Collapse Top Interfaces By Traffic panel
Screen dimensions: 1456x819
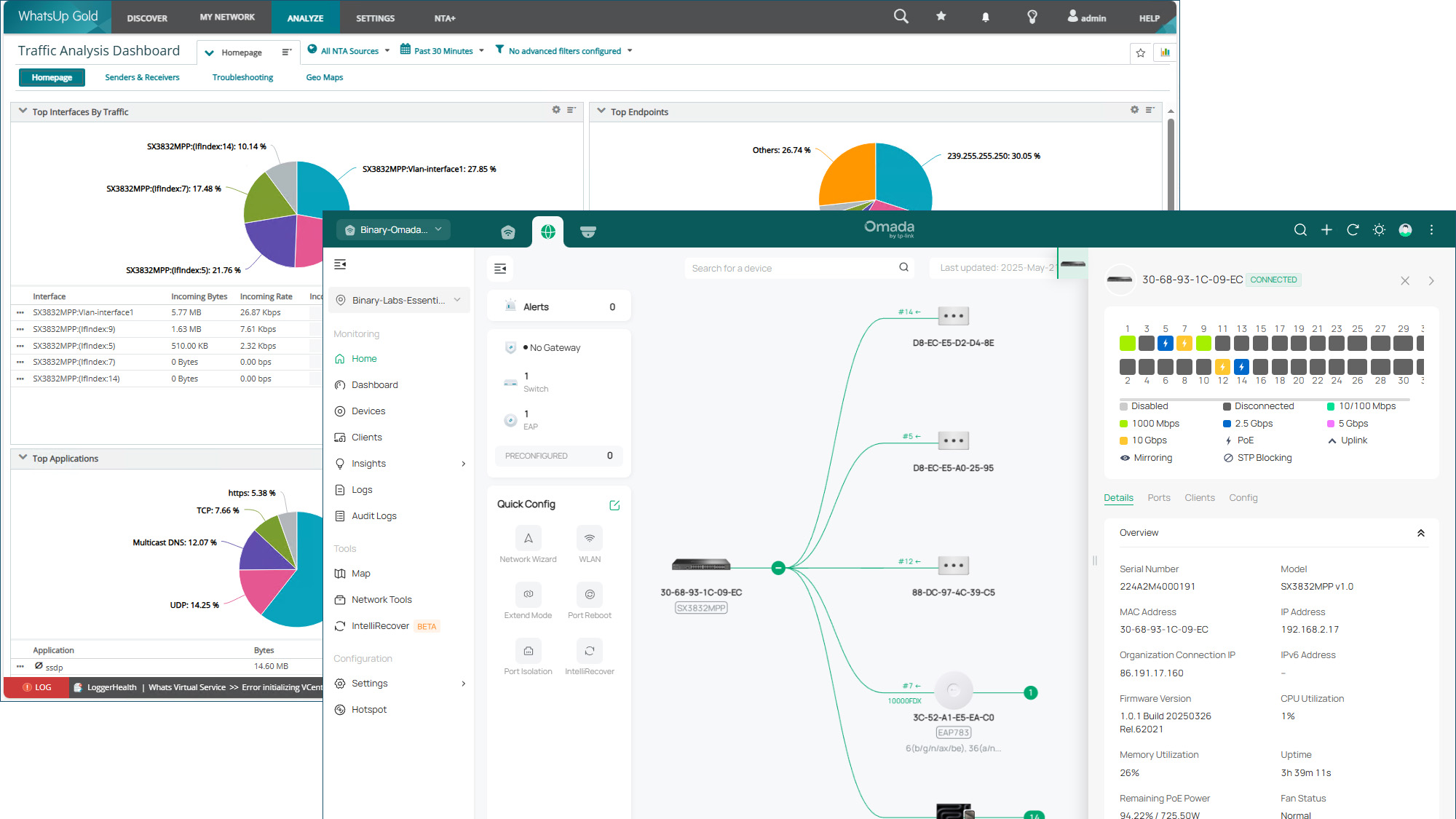(x=23, y=111)
